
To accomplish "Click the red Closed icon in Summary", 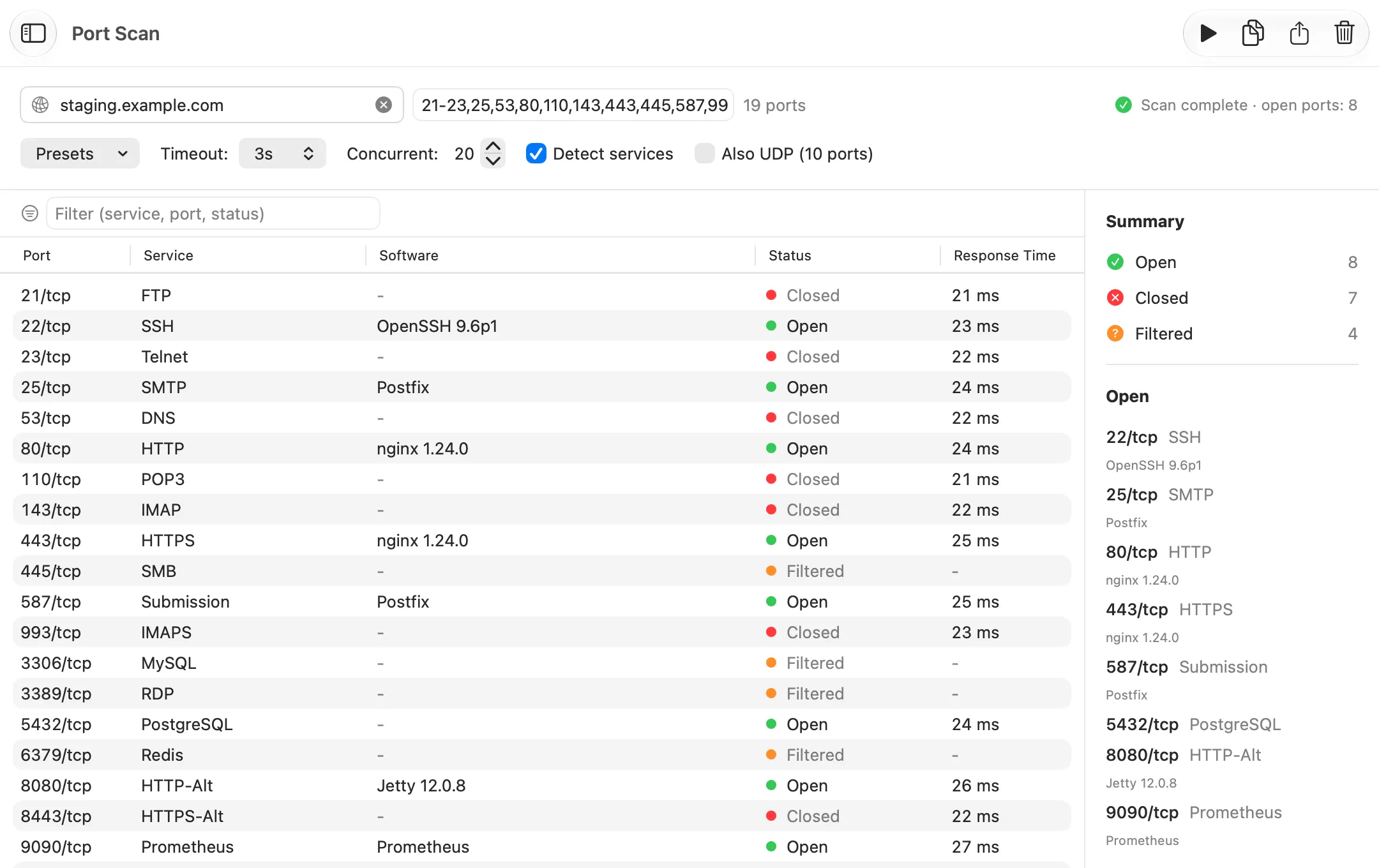I will [1115, 297].
